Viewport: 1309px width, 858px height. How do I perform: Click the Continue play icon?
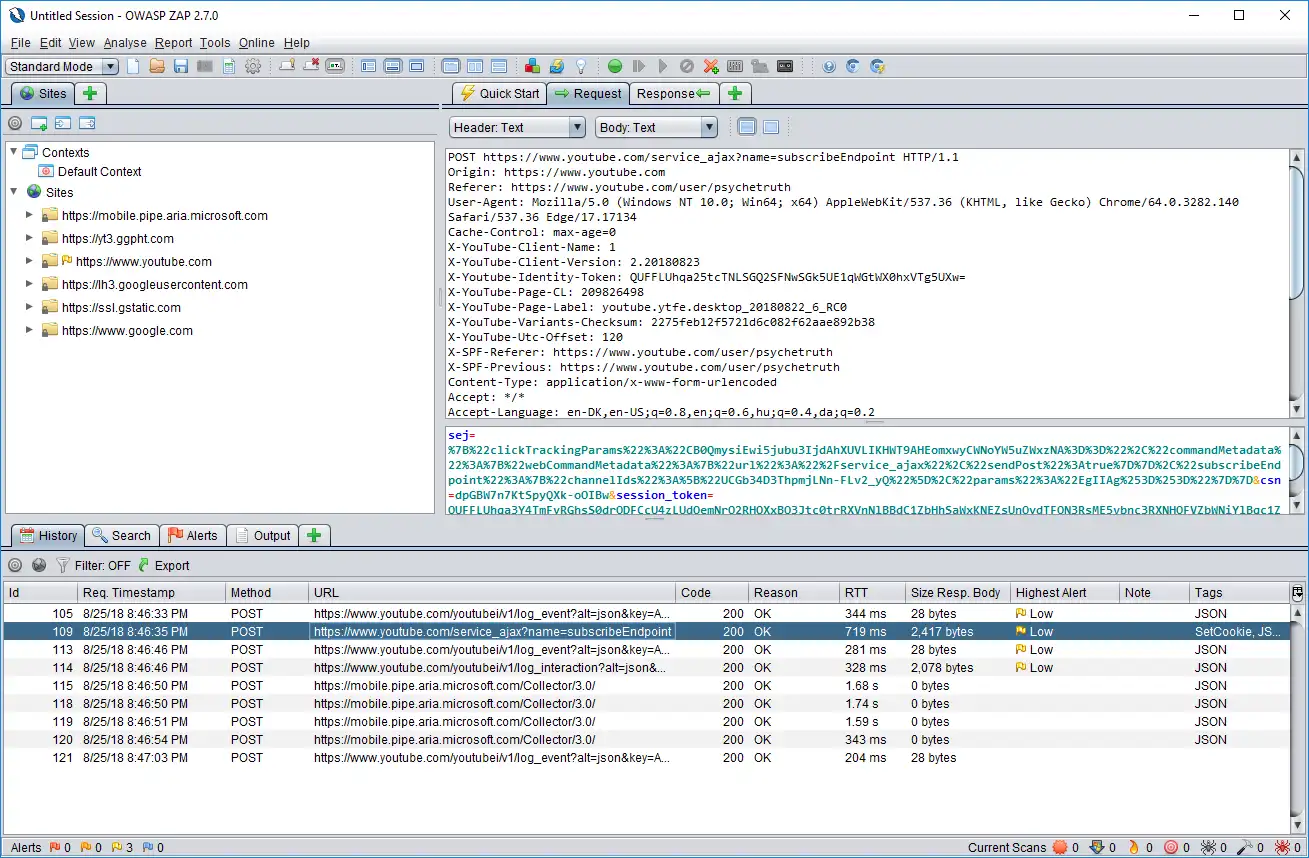pos(663,66)
